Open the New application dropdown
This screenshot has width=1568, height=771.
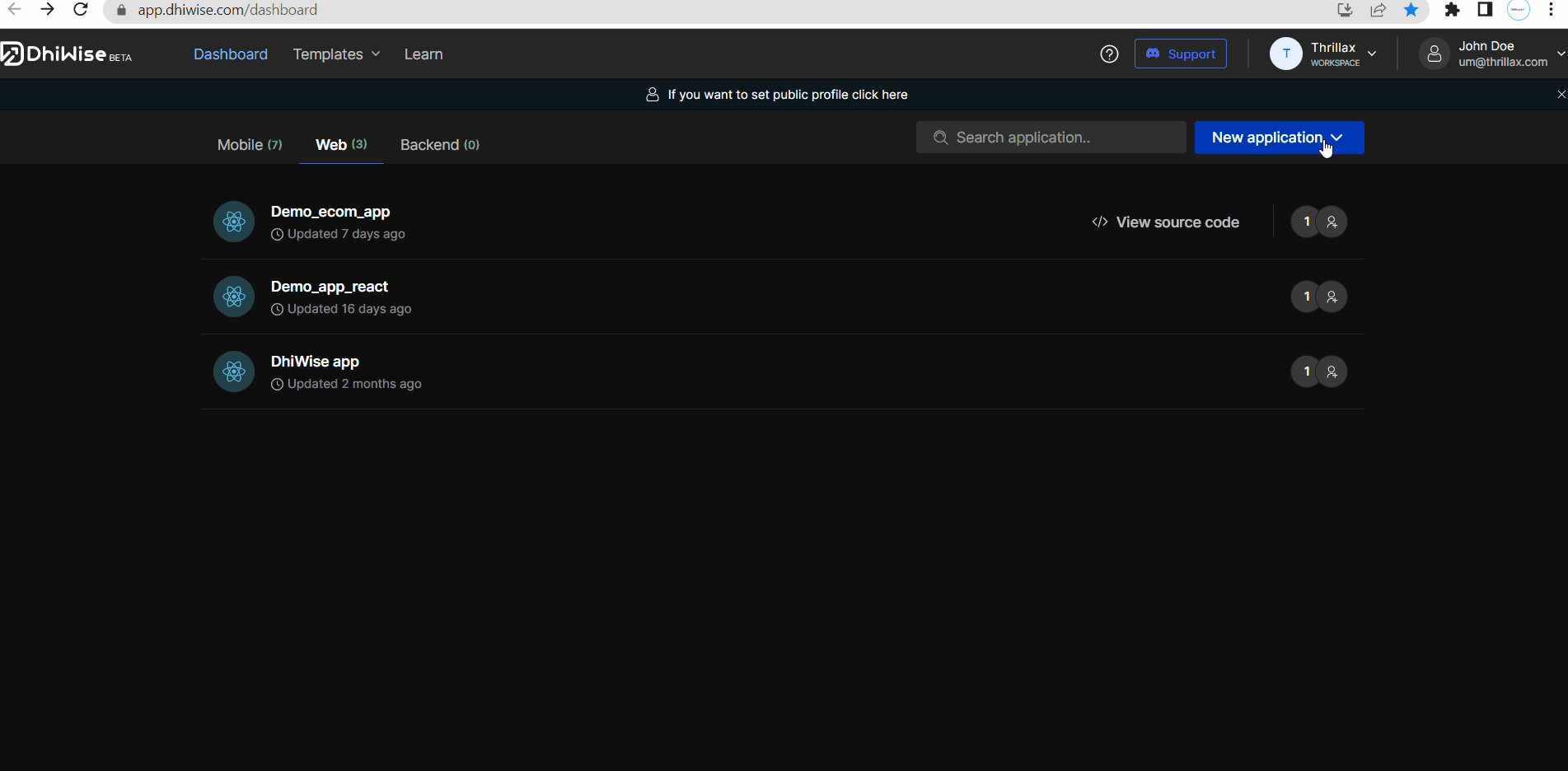coord(1279,138)
